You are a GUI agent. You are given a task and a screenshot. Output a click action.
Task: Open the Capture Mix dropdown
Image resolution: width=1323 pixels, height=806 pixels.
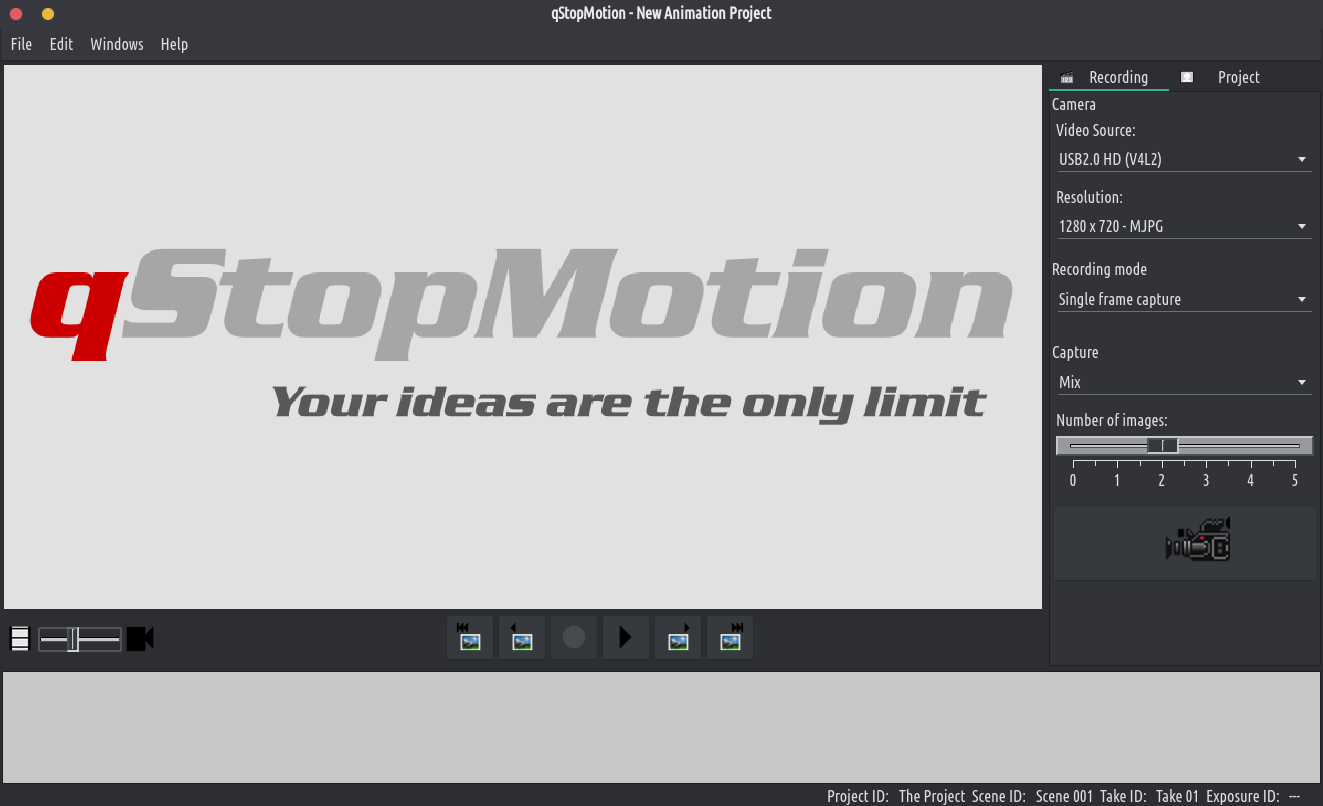(x=1184, y=382)
